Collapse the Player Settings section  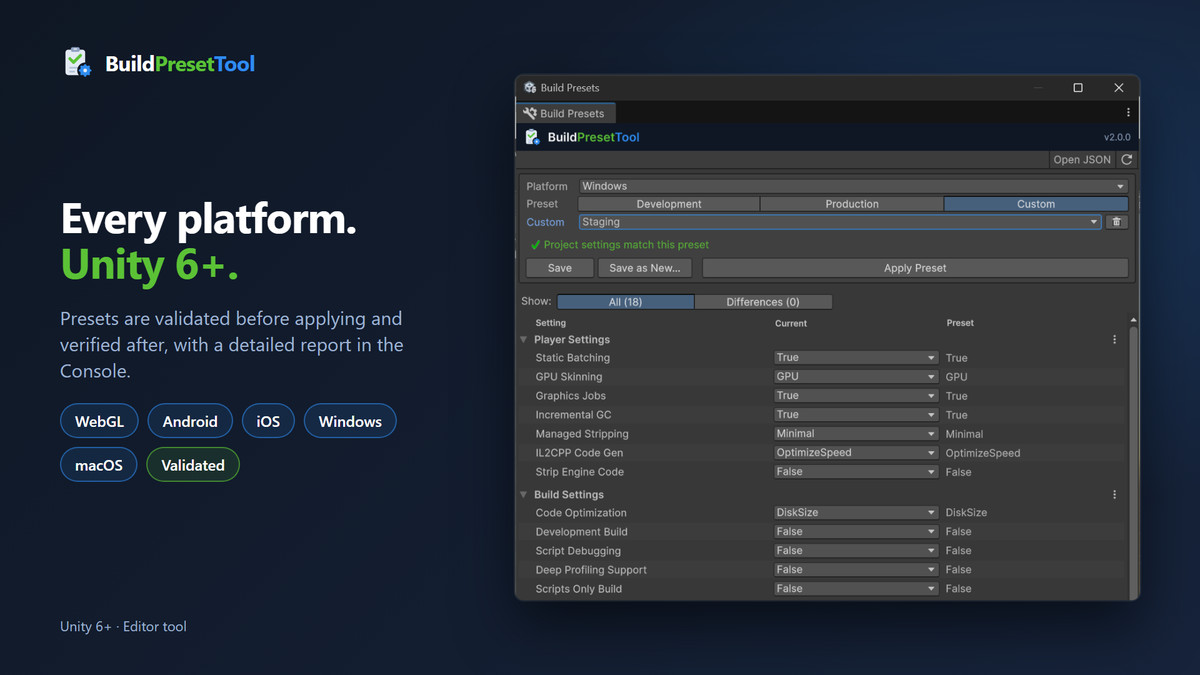click(x=523, y=340)
